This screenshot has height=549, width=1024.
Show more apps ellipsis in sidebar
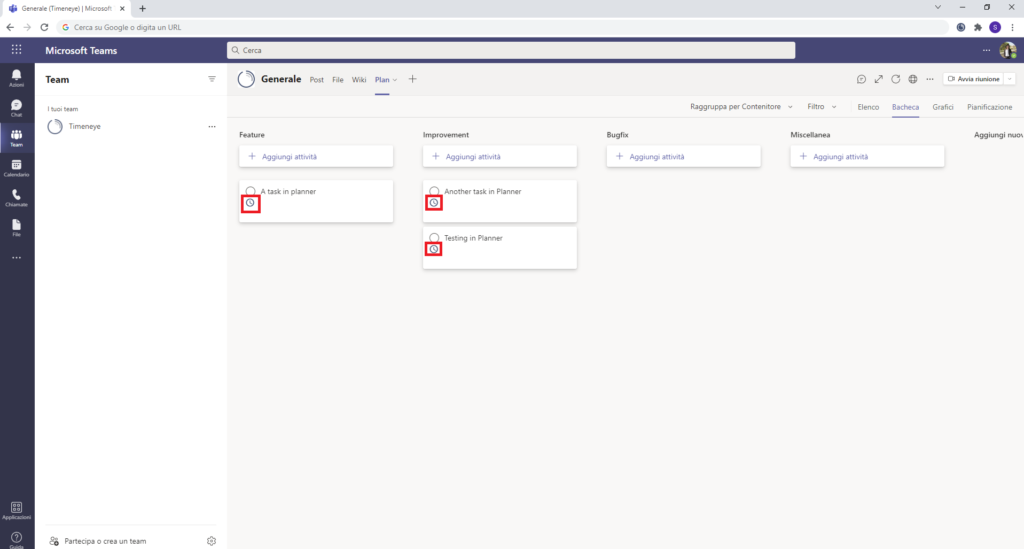click(x=16, y=258)
